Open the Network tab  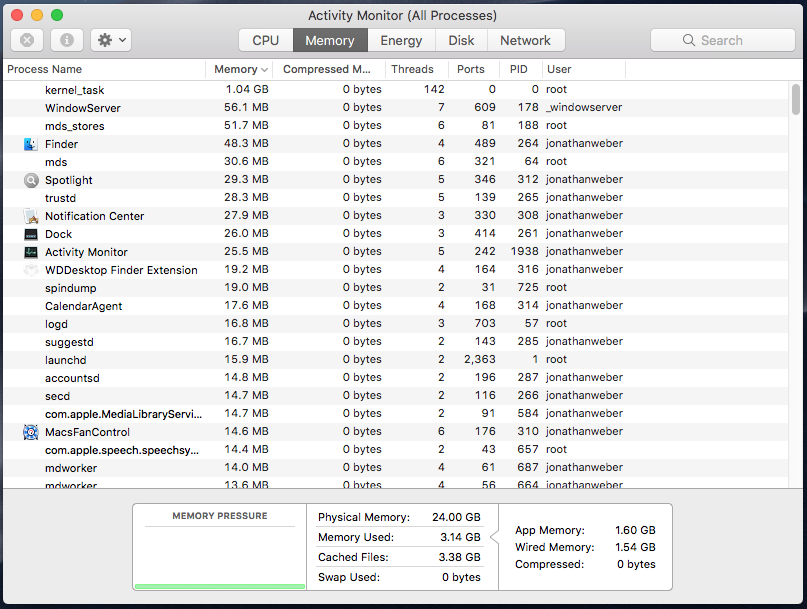click(x=525, y=40)
